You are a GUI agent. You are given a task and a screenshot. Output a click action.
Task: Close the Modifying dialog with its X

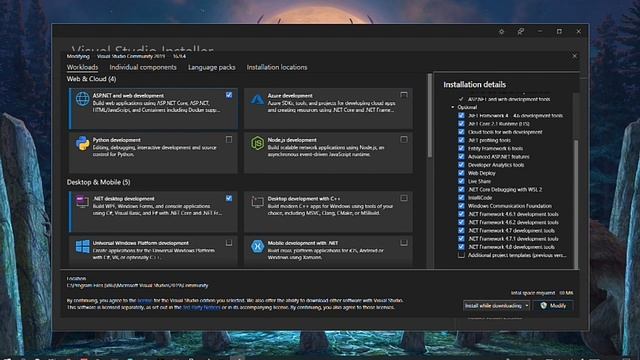575,56
